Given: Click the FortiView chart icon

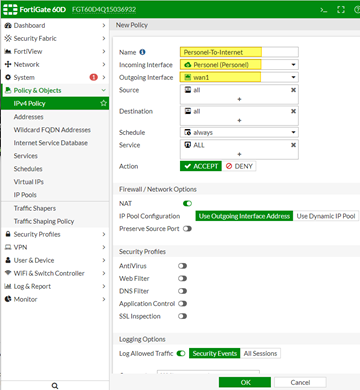Looking at the screenshot, I should point(8,51).
